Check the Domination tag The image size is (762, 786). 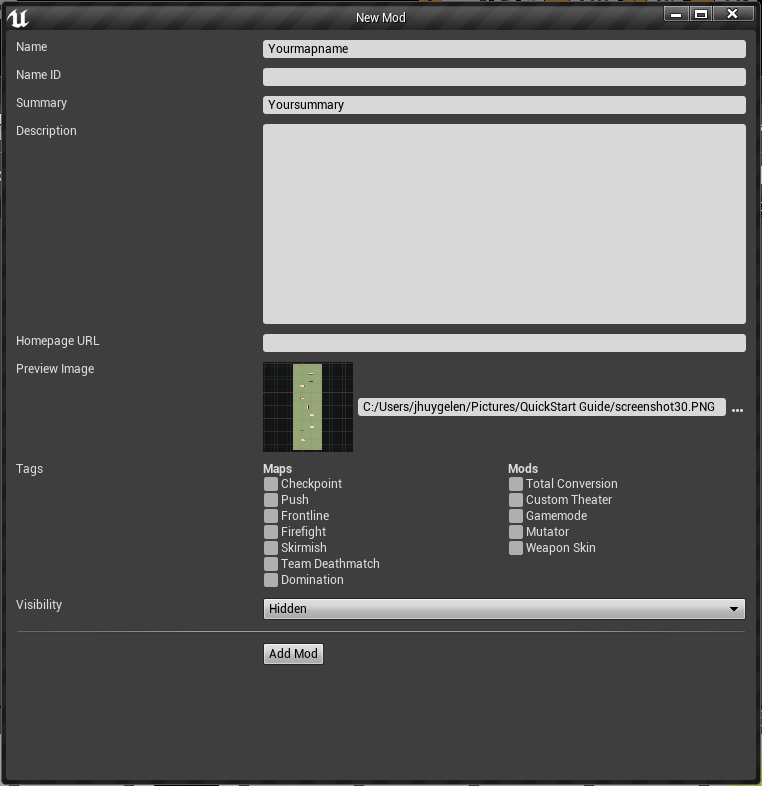point(271,580)
